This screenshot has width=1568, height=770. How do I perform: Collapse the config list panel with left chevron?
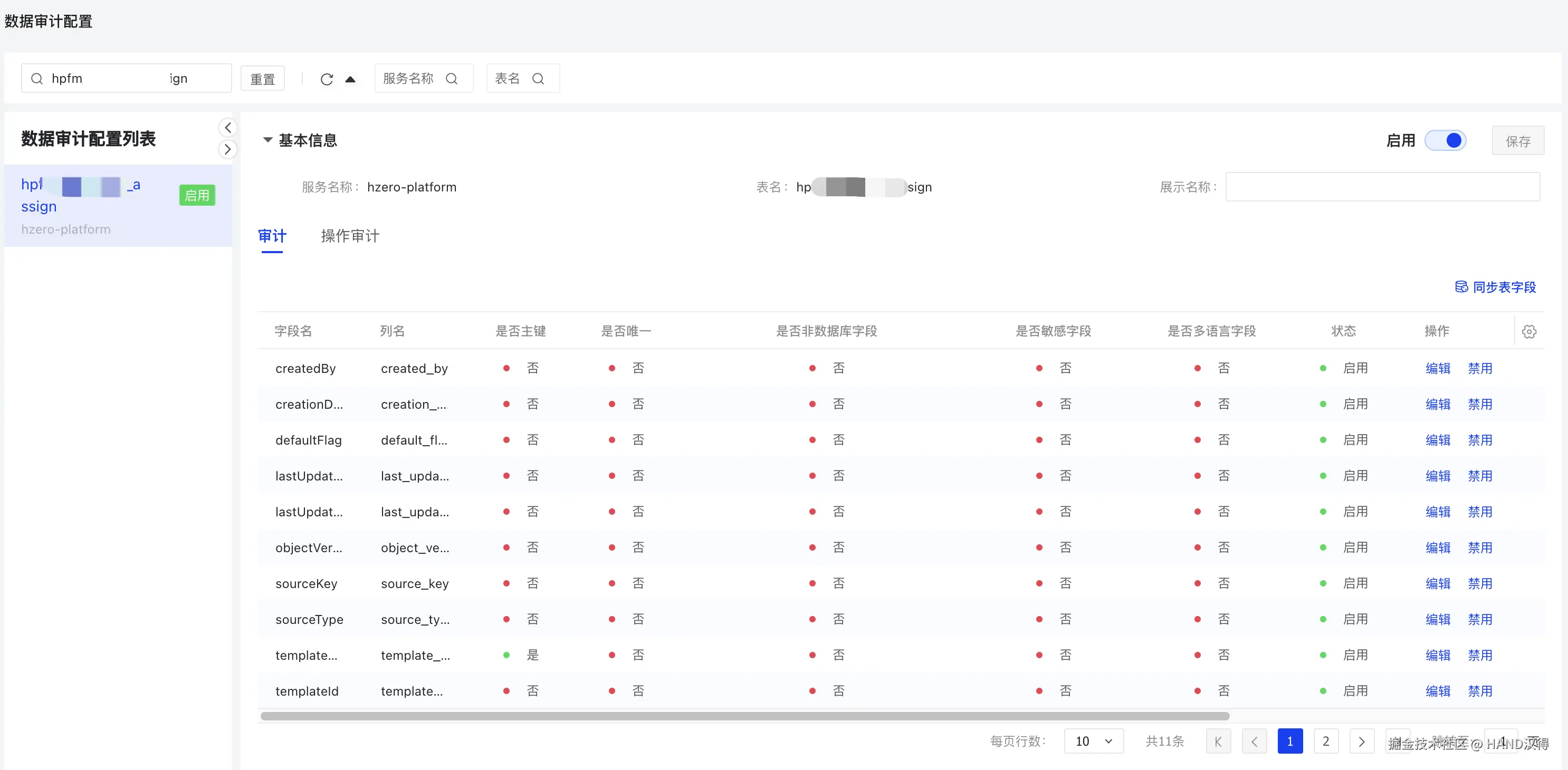pyautogui.click(x=227, y=127)
